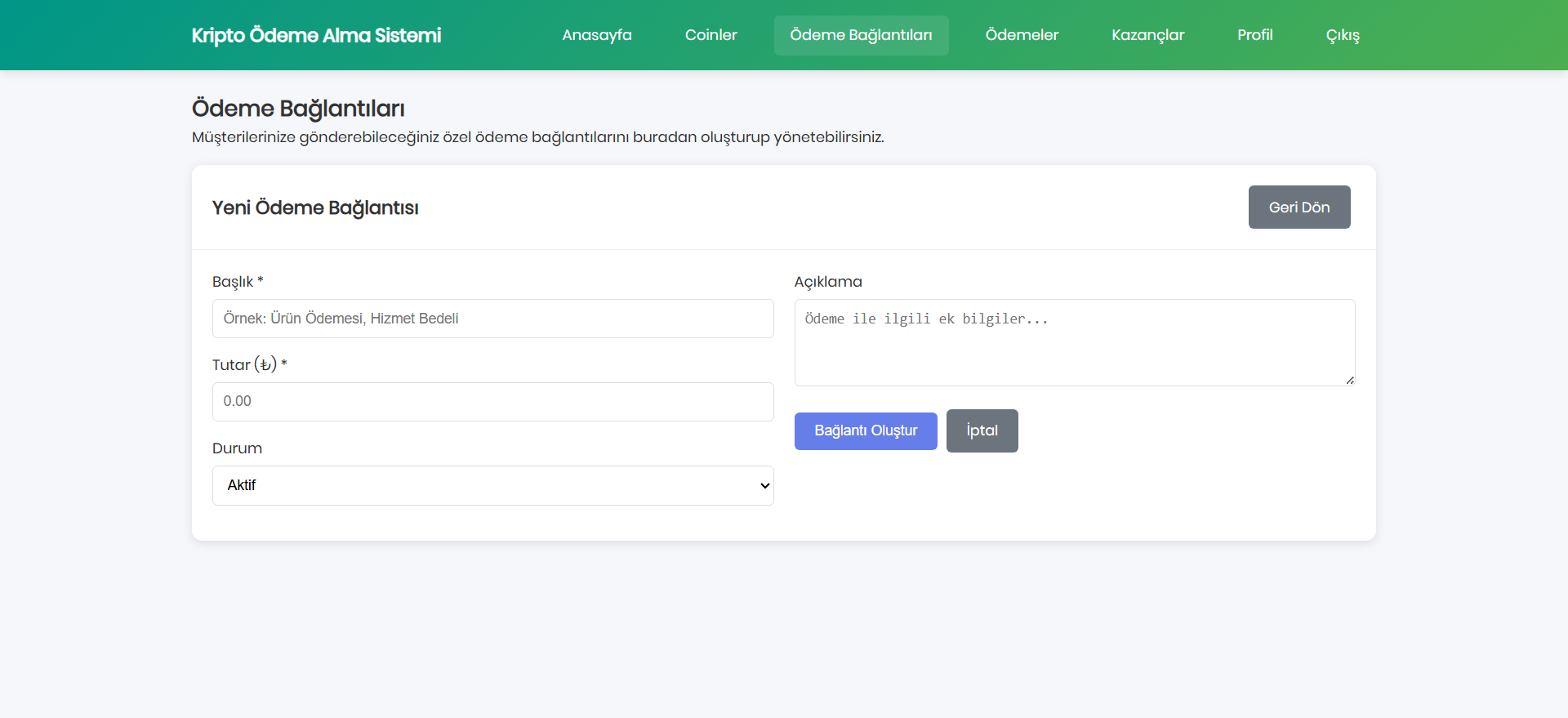Screen dimensions: 1568x718
Task: Focus the Başlık input field
Action: tap(492, 319)
